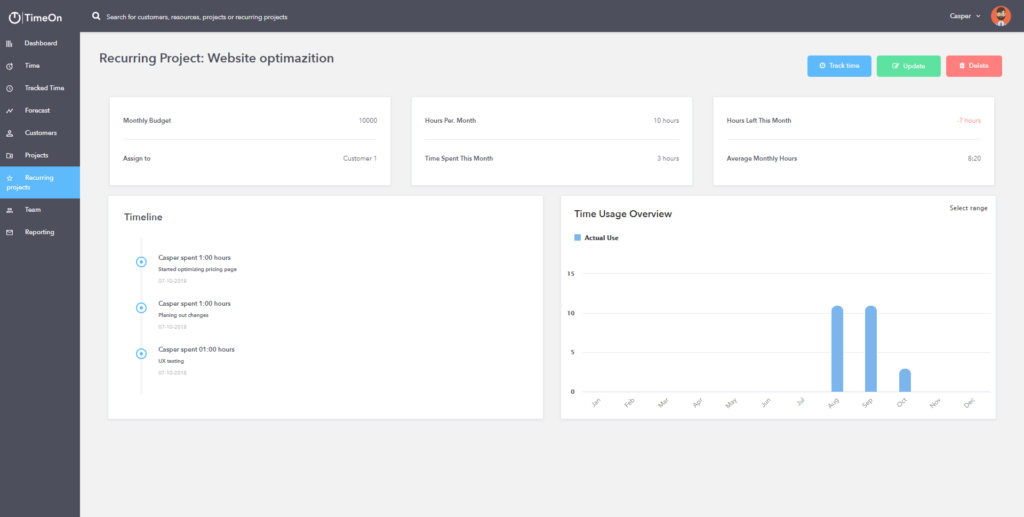This screenshot has height=517, width=1024.
Task: Click 'Started optimizing pricing page' entry text
Action: tap(197, 269)
